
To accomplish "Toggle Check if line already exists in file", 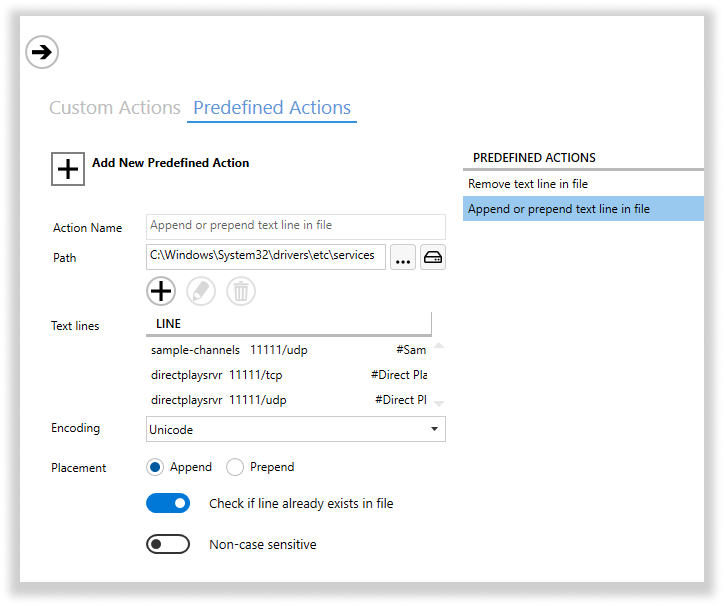I will pos(168,503).
